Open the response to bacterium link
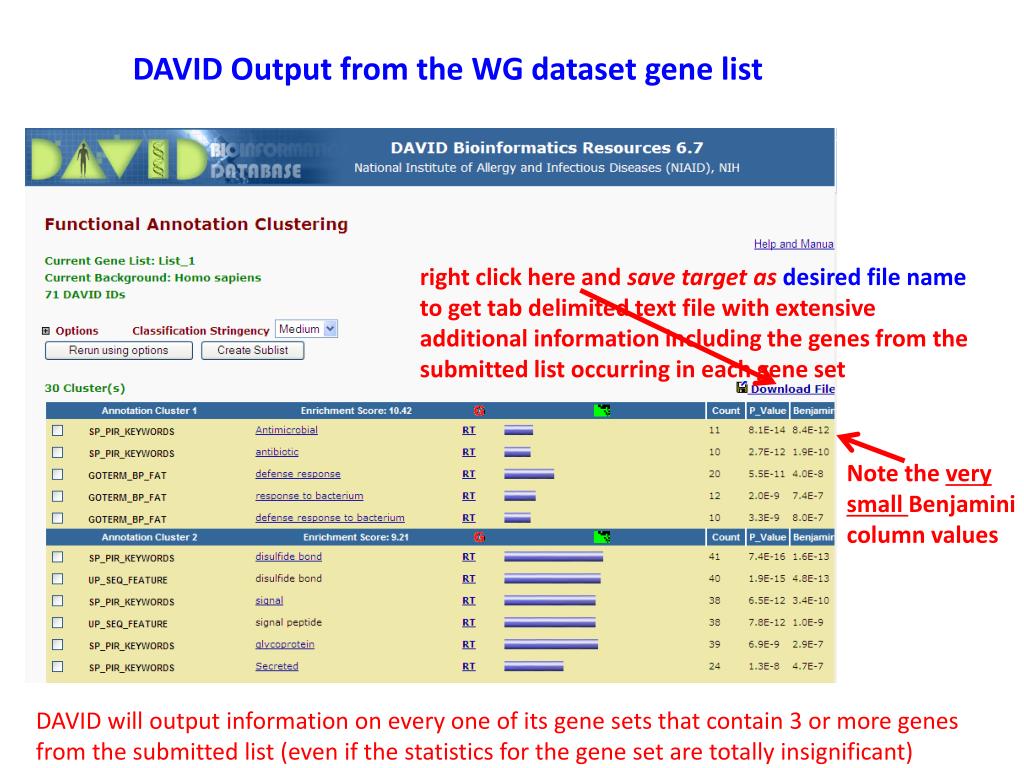The height and width of the screenshot is (768, 1024). tap(309, 496)
